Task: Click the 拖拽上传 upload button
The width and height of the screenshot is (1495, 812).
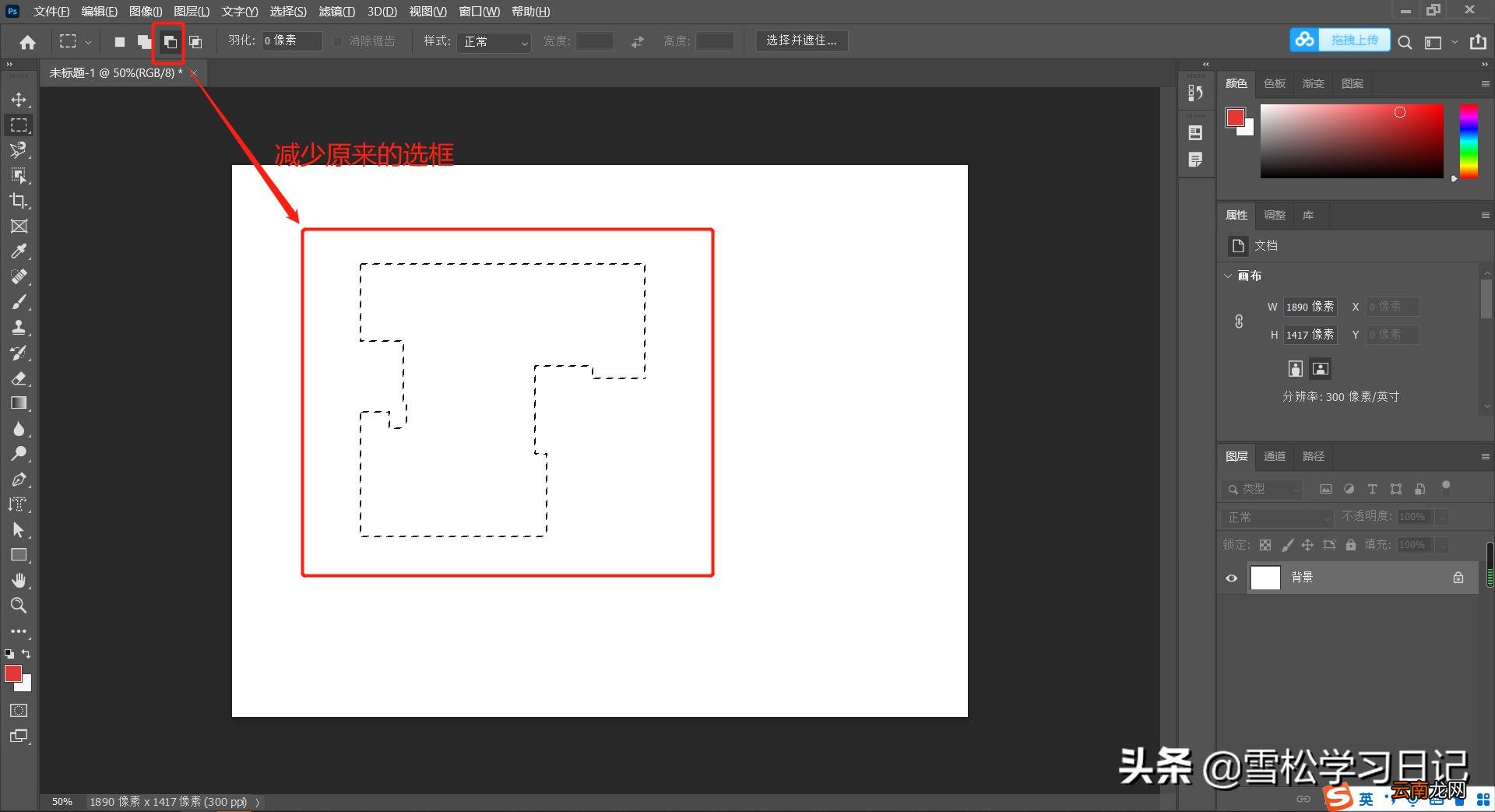Action: click(1340, 40)
